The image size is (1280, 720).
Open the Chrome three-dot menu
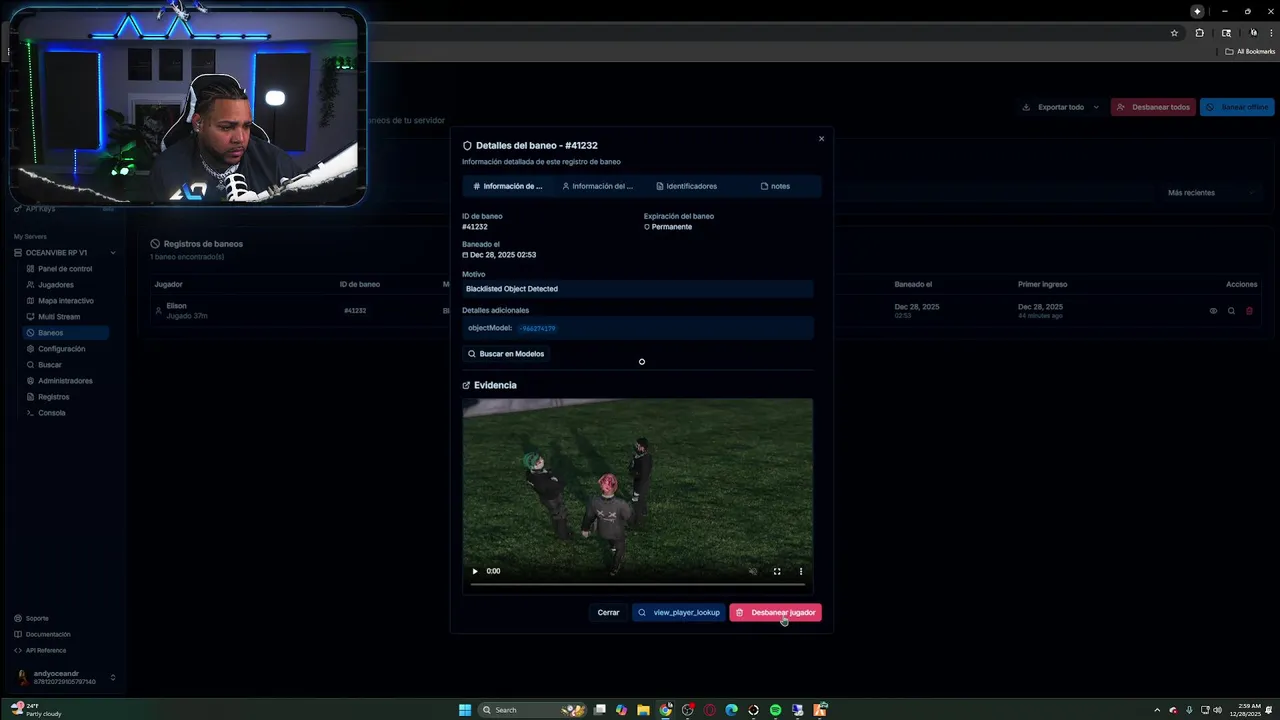click(1271, 33)
